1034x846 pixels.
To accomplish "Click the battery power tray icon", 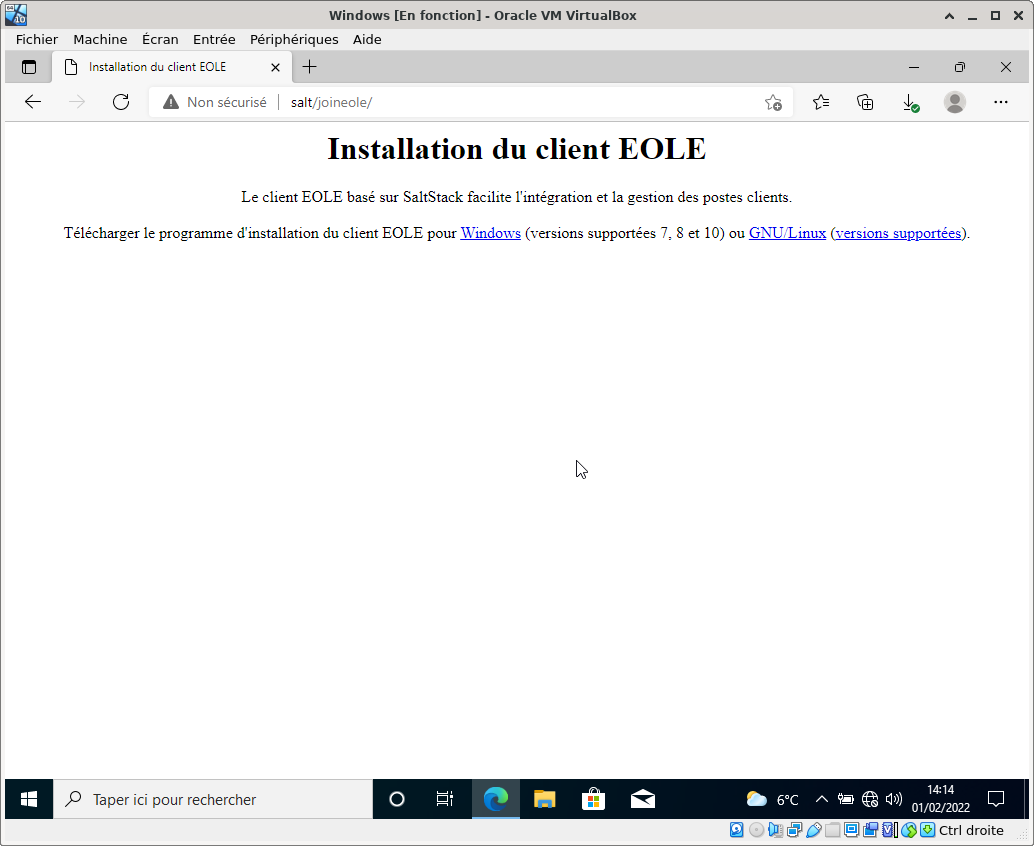I will [845, 799].
